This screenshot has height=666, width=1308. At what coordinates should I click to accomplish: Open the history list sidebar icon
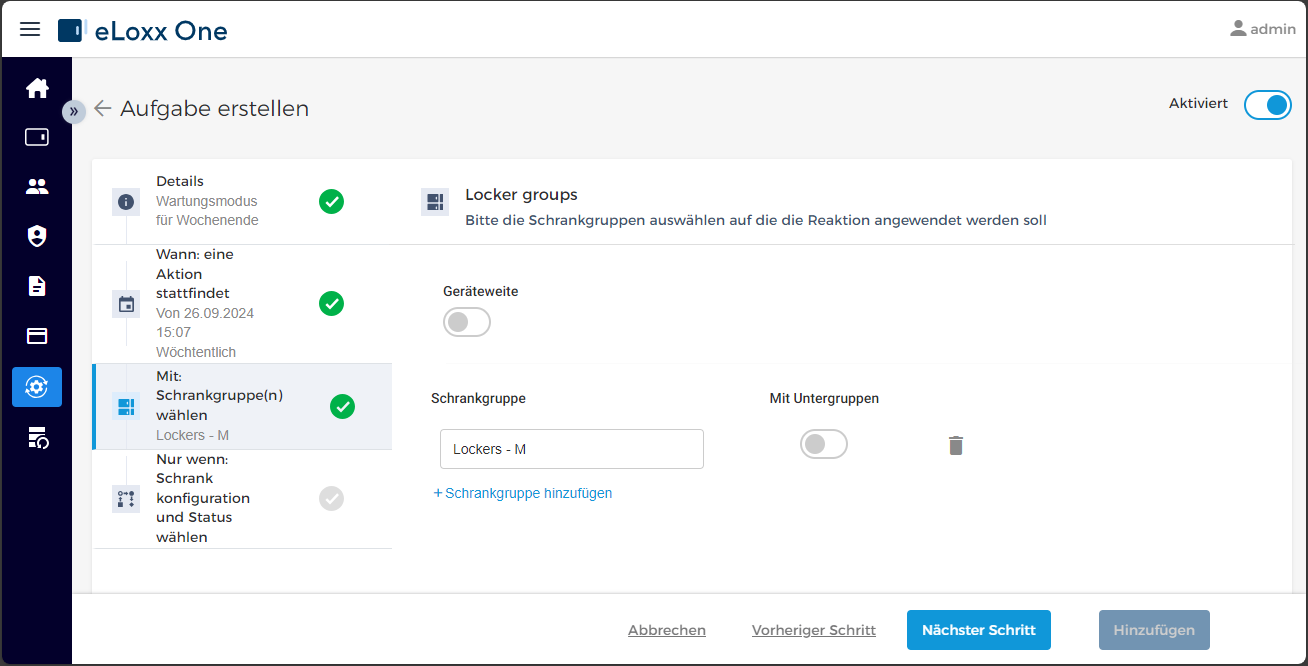[x=38, y=437]
